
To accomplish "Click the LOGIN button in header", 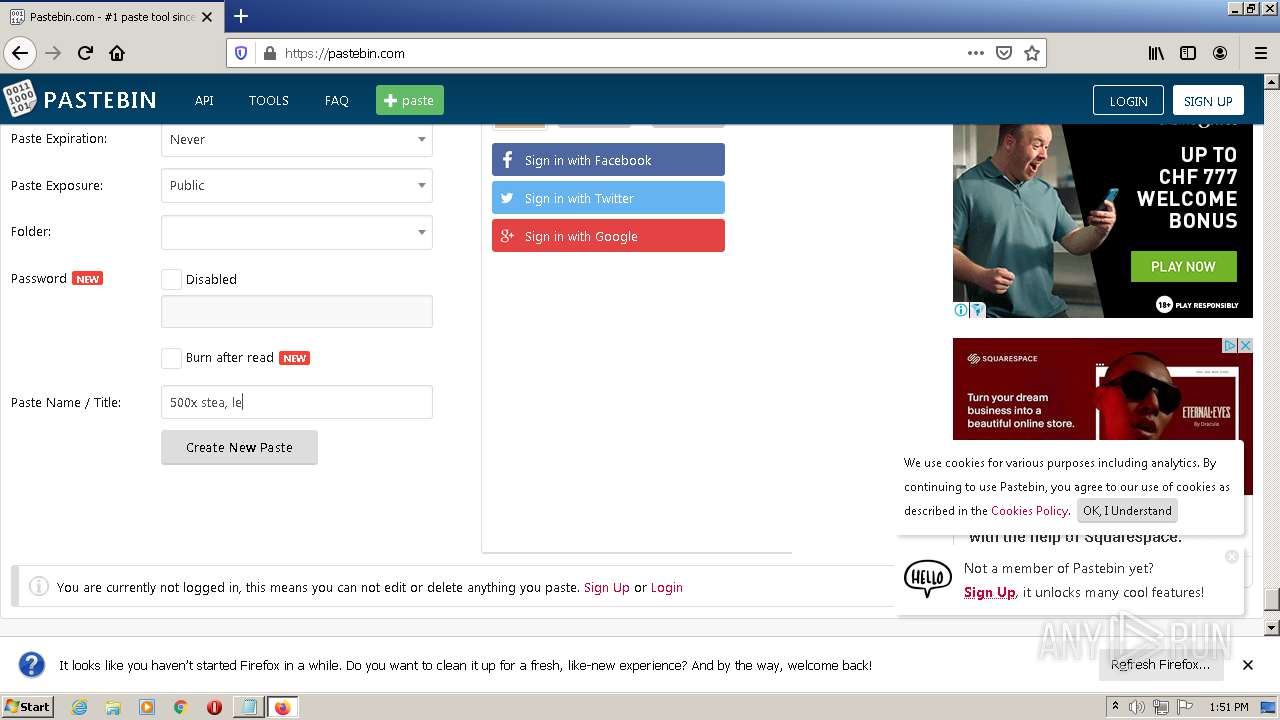I will (1128, 100).
